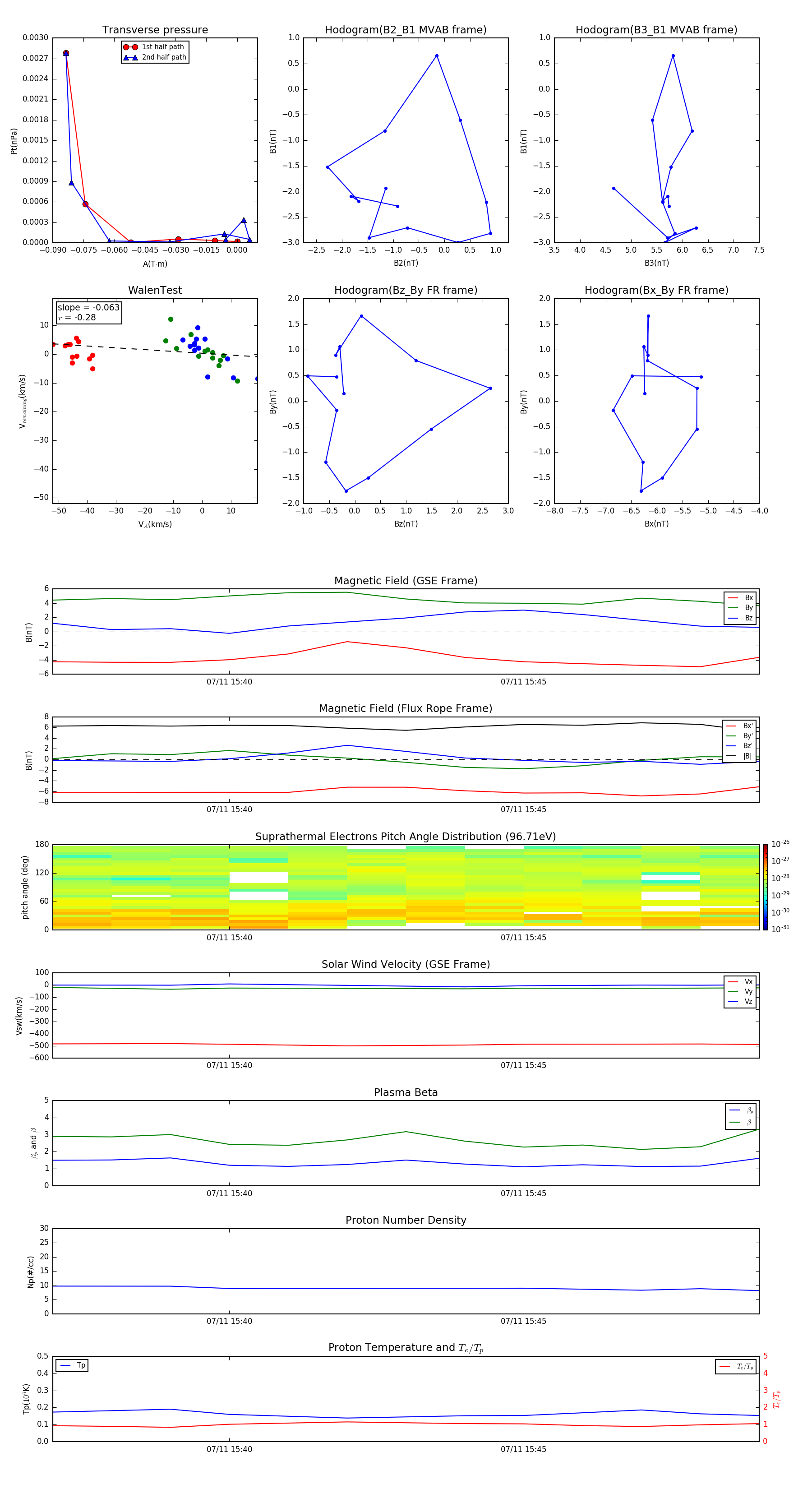The height and width of the screenshot is (1489, 812).
Task: Select the "pitch angle (deg)" axis label
Action: (25, 887)
